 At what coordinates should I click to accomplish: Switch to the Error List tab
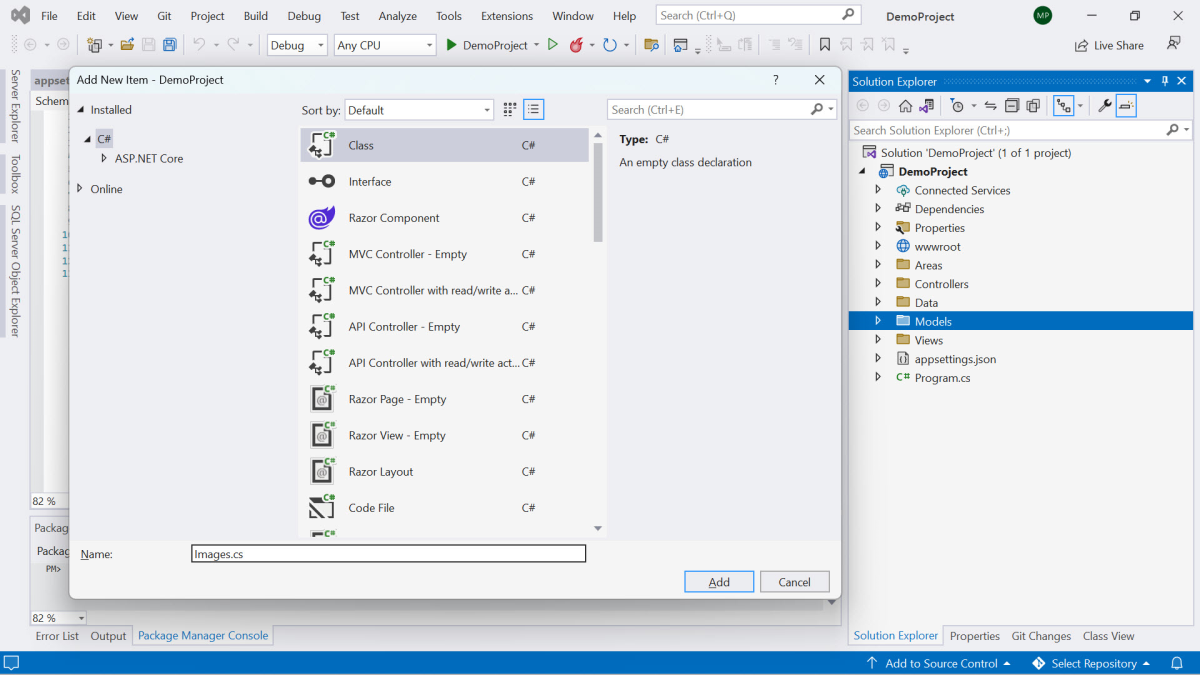(57, 636)
